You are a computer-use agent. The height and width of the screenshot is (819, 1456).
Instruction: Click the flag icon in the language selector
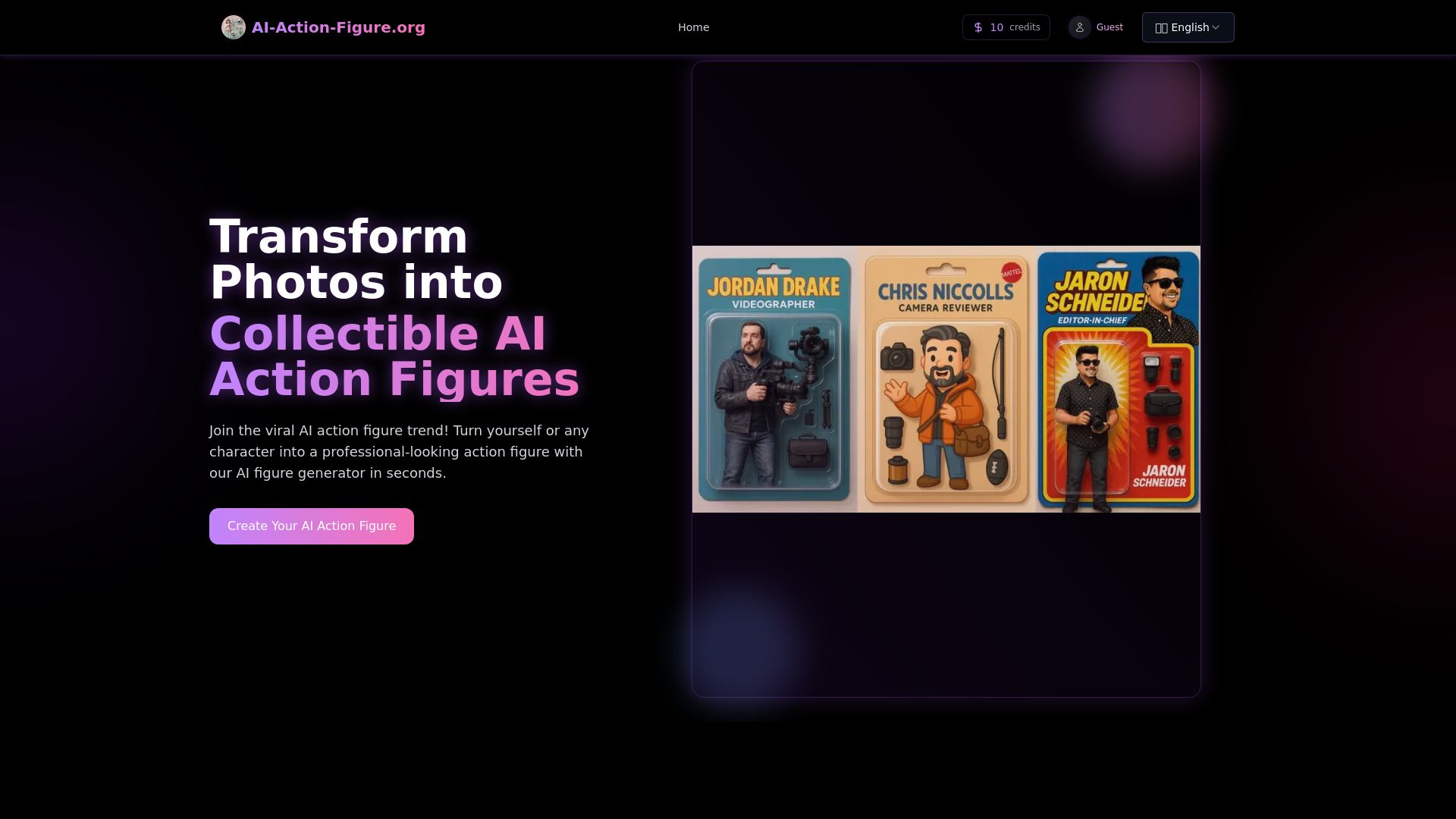(x=1163, y=27)
